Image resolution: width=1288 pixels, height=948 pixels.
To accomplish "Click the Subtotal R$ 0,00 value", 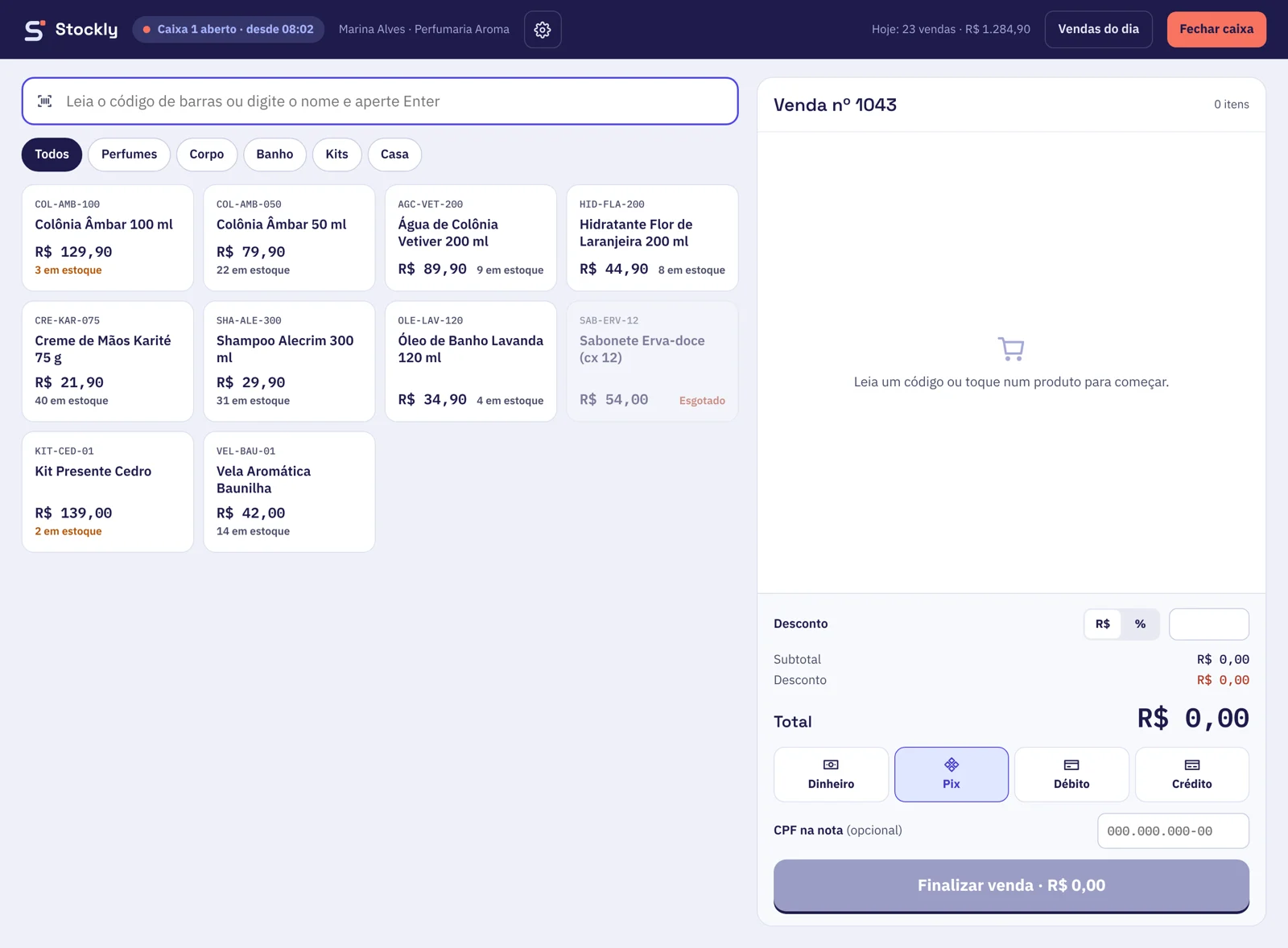I will (x=1223, y=660).
